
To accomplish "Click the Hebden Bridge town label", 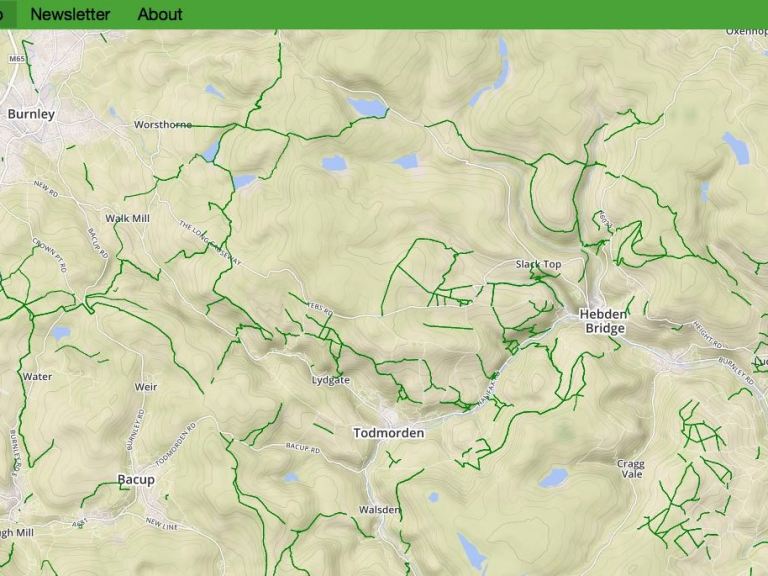I will pos(604,321).
